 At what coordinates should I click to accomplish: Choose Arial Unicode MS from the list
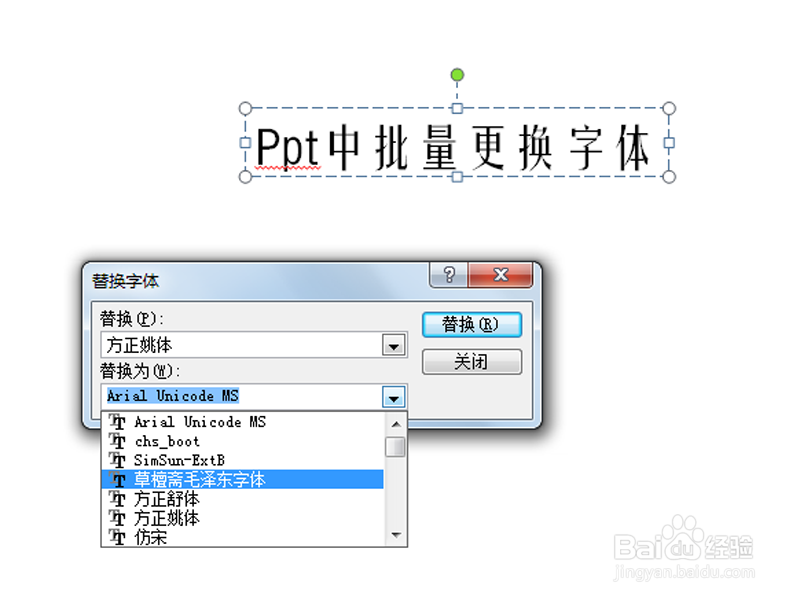(x=243, y=422)
